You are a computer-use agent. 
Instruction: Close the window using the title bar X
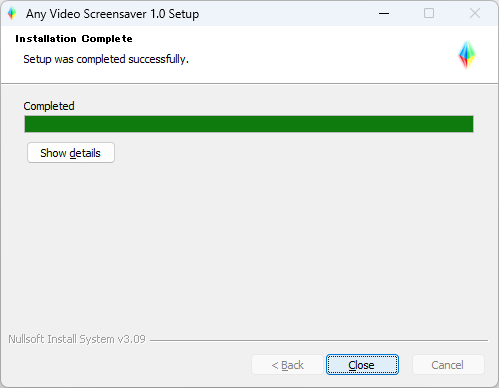pyautogui.click(x=475, y=14)
